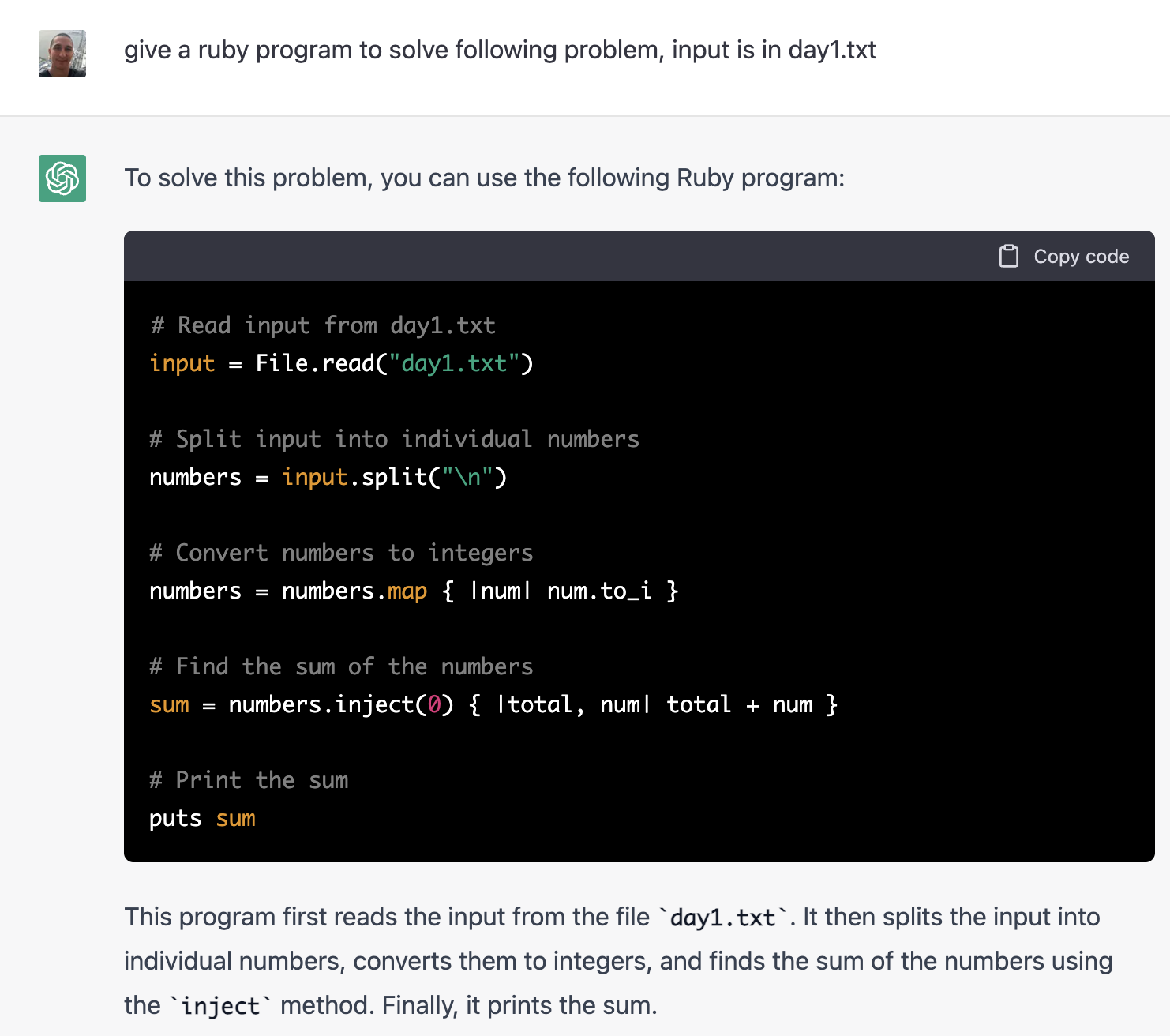Click the comment Convert numbers to integers
The height and width of the screenshot is (1036, 1170).
click(x=340, y=553)
